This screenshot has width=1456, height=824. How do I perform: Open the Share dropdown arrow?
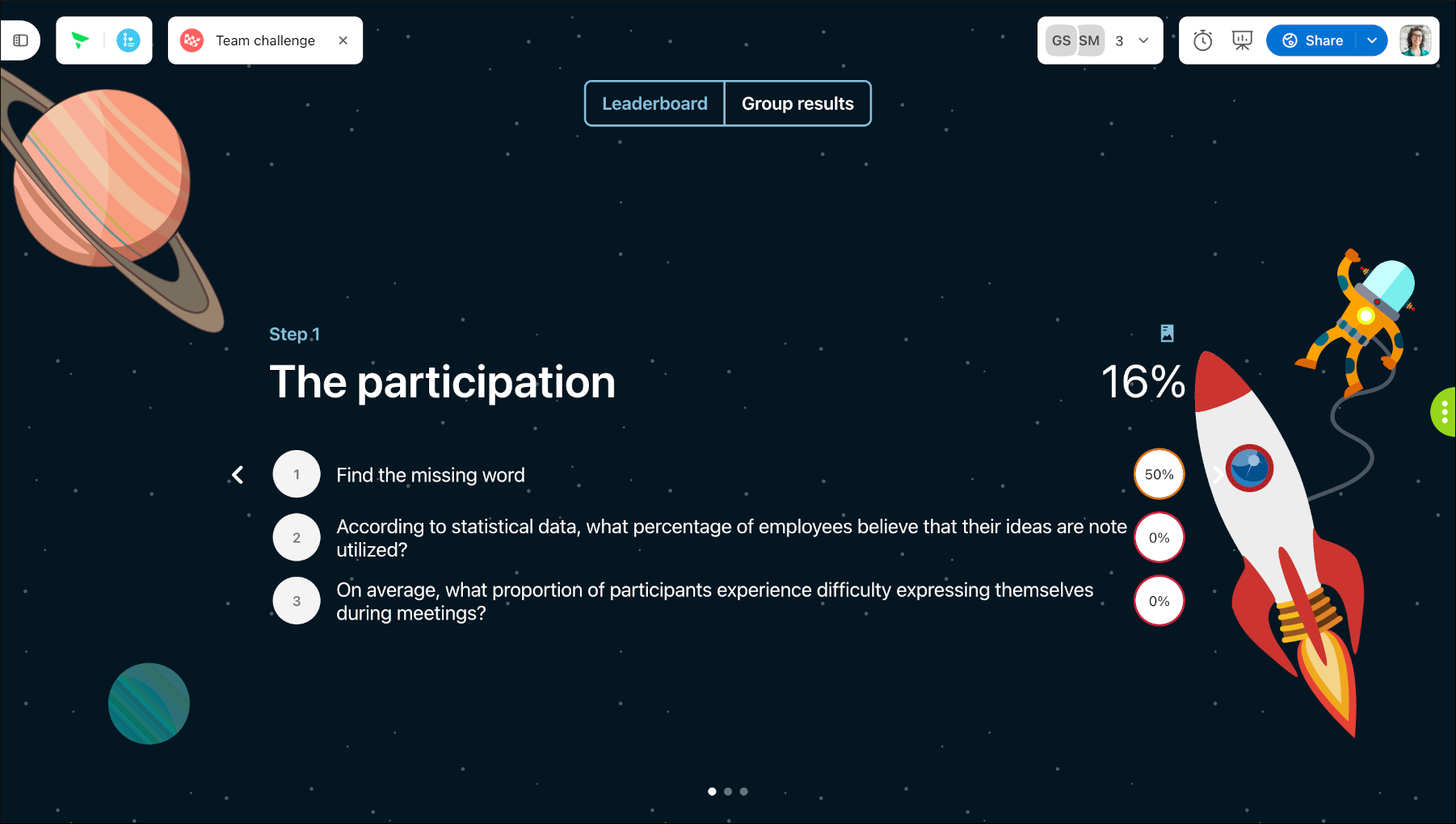coord(1372,40)
